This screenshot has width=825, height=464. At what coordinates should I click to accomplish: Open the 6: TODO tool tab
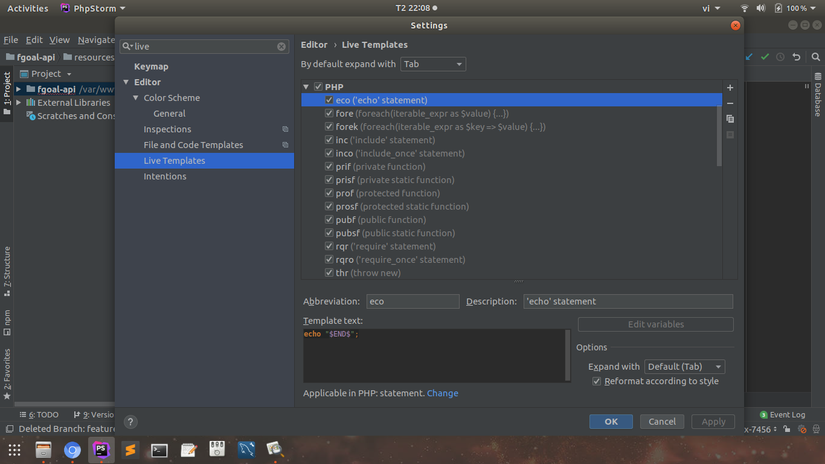click(39, 415)
